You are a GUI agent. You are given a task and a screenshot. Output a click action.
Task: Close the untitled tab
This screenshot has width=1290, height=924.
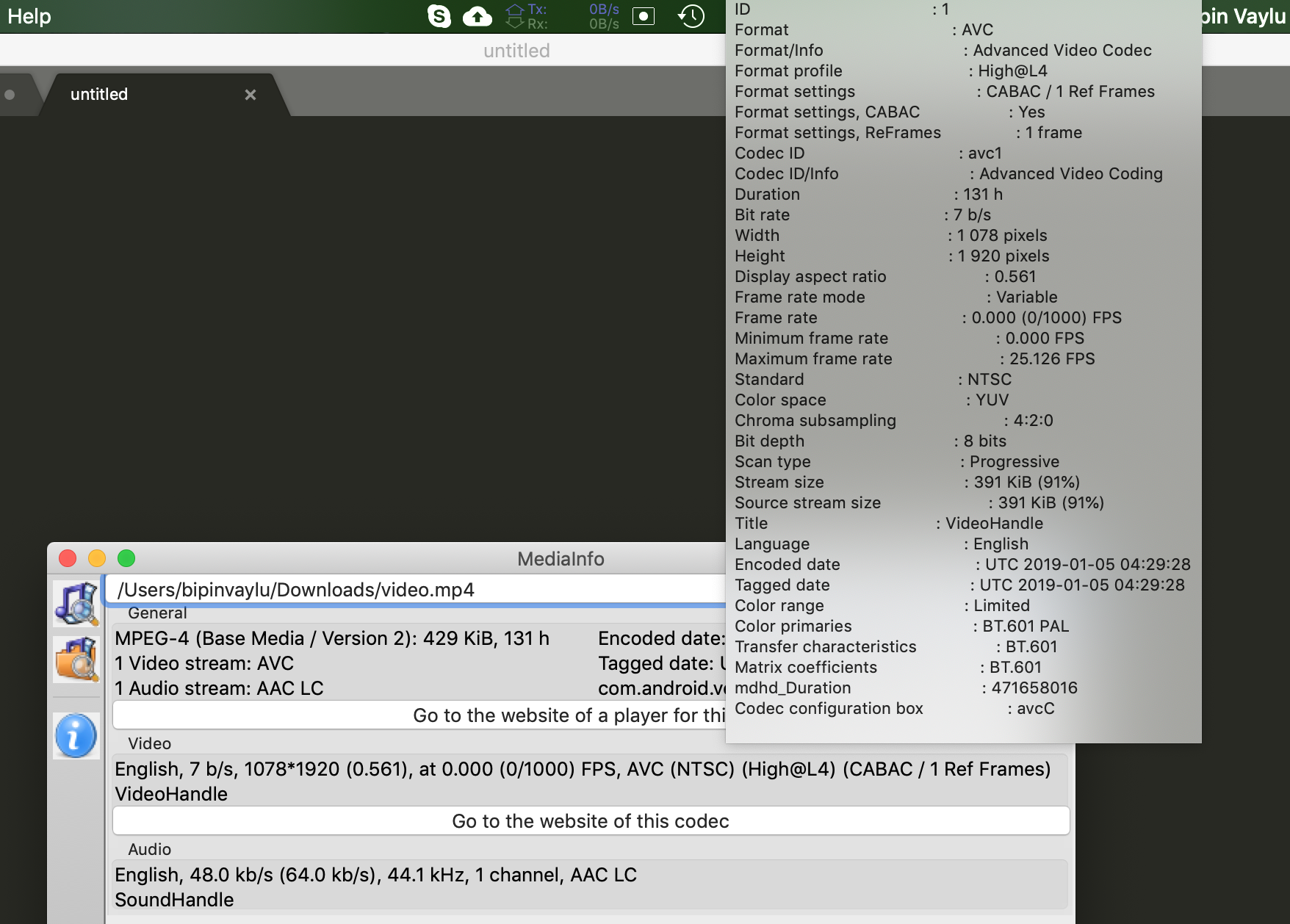(x=251, y=95)
